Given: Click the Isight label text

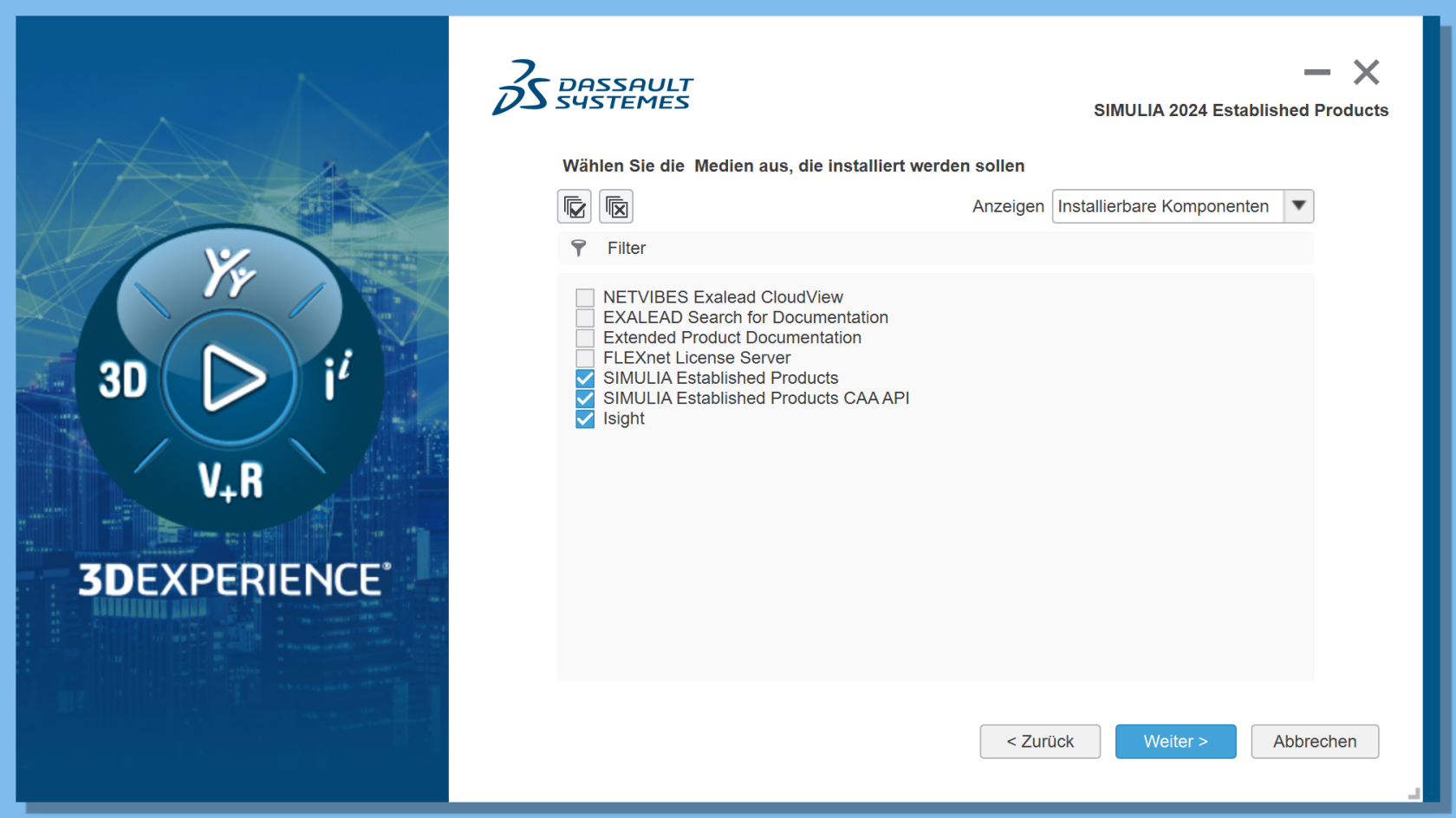Looking at the screenshot, I should click(x=624, y=419).
